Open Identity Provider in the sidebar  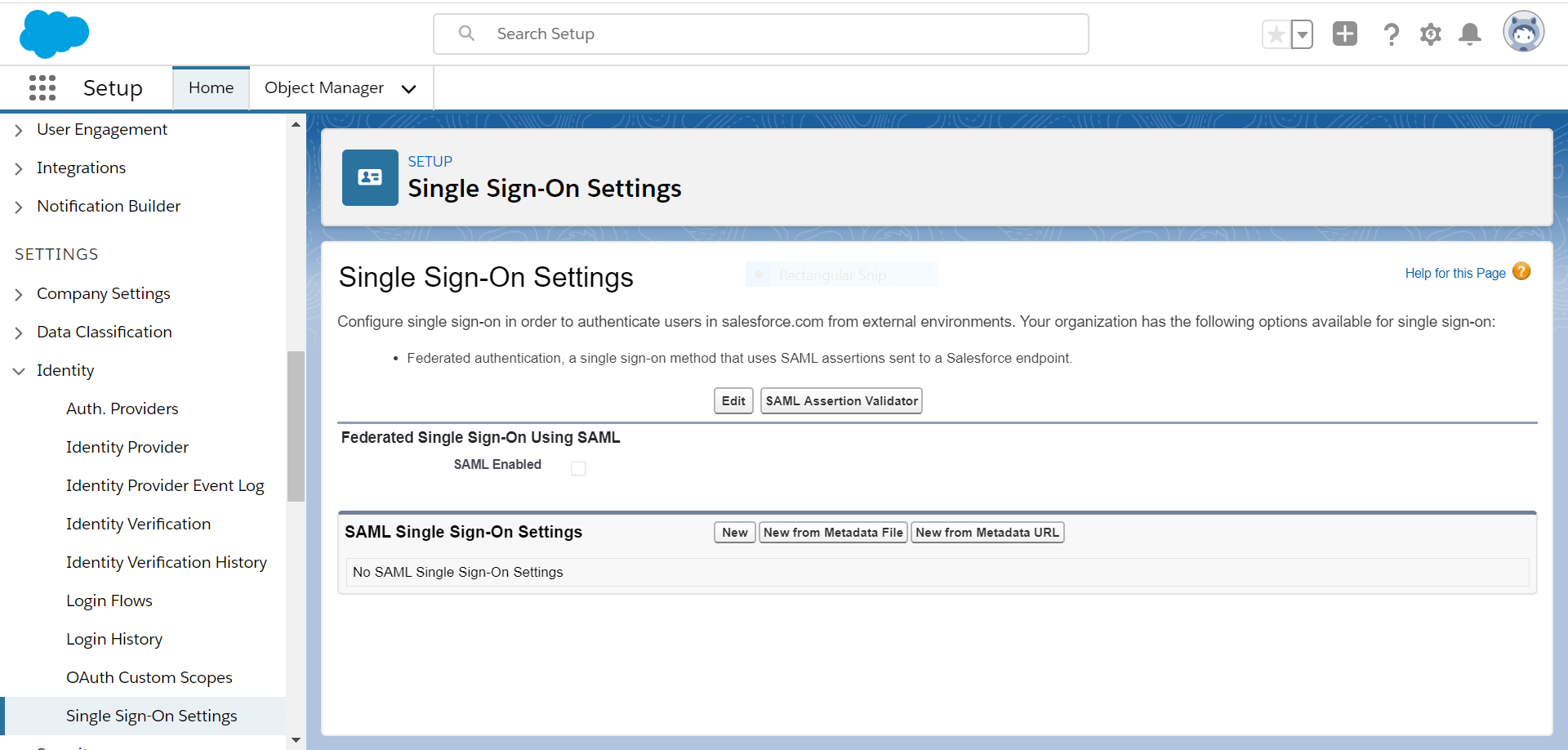127,447
